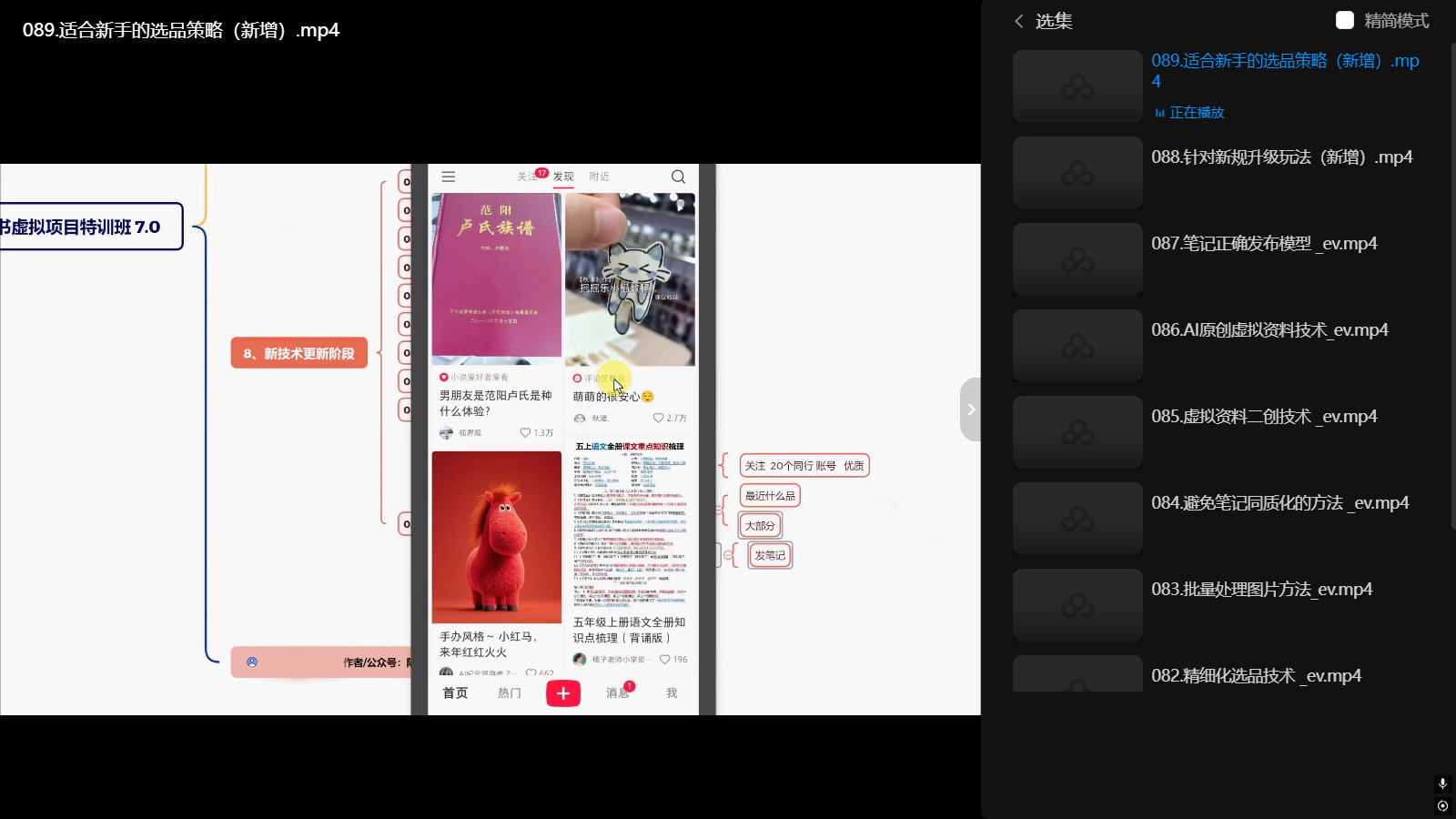Open the 消息 tab in bottom navigation

coord(618,693)
